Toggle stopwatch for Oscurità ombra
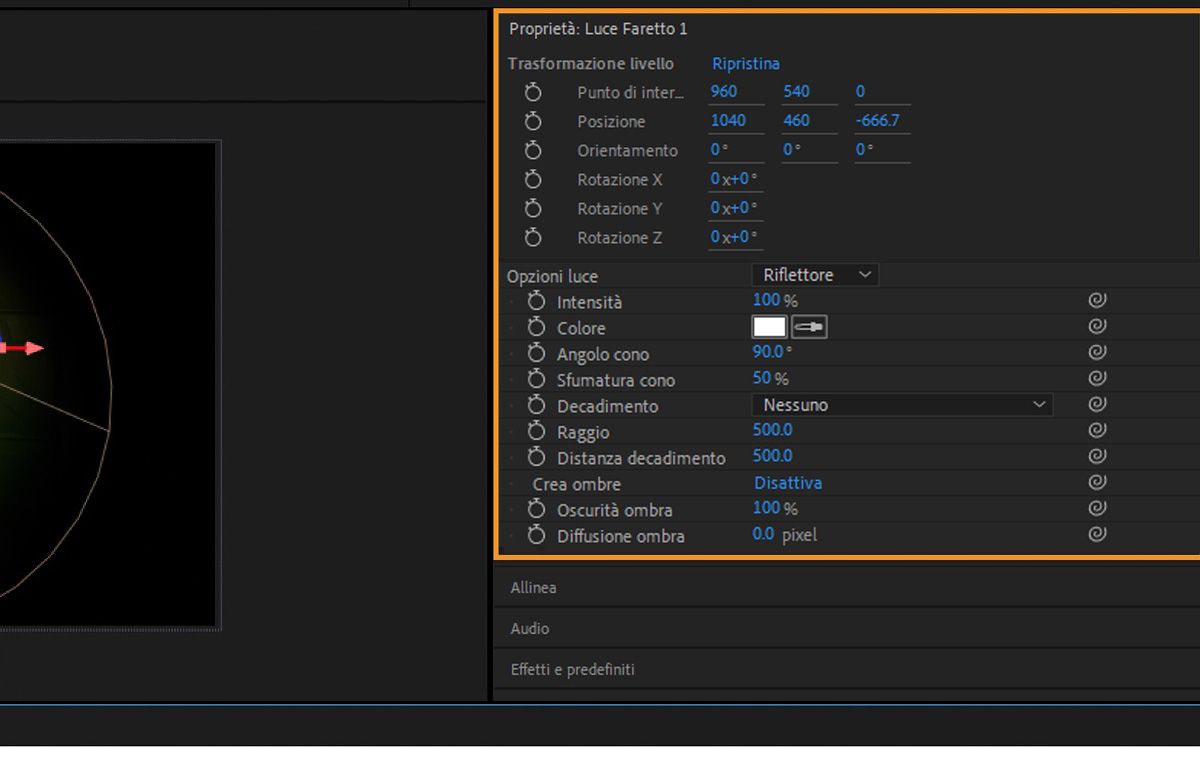 coord(537,509)
